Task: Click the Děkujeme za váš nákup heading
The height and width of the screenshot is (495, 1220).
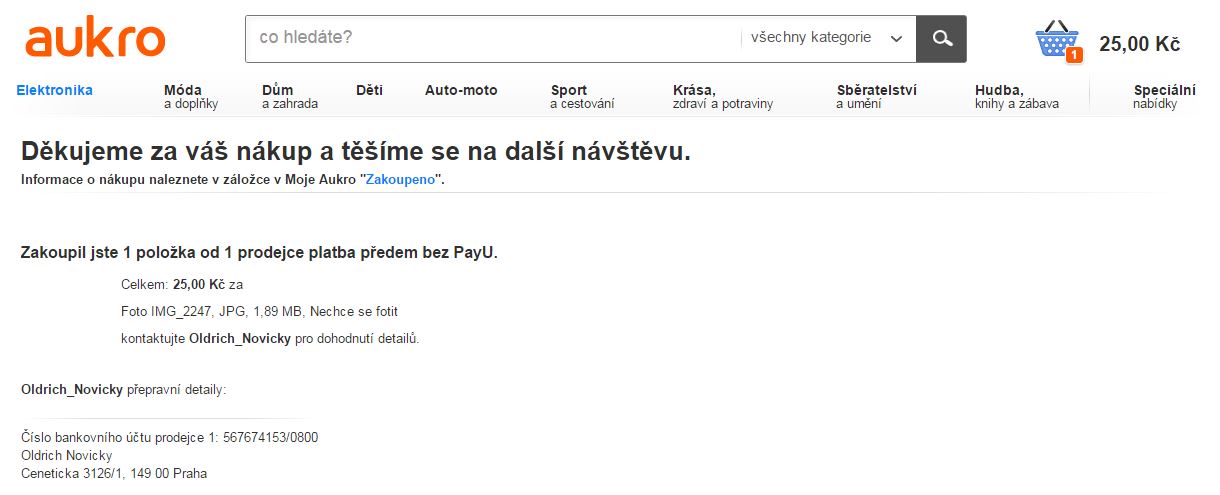Action: 356,152
